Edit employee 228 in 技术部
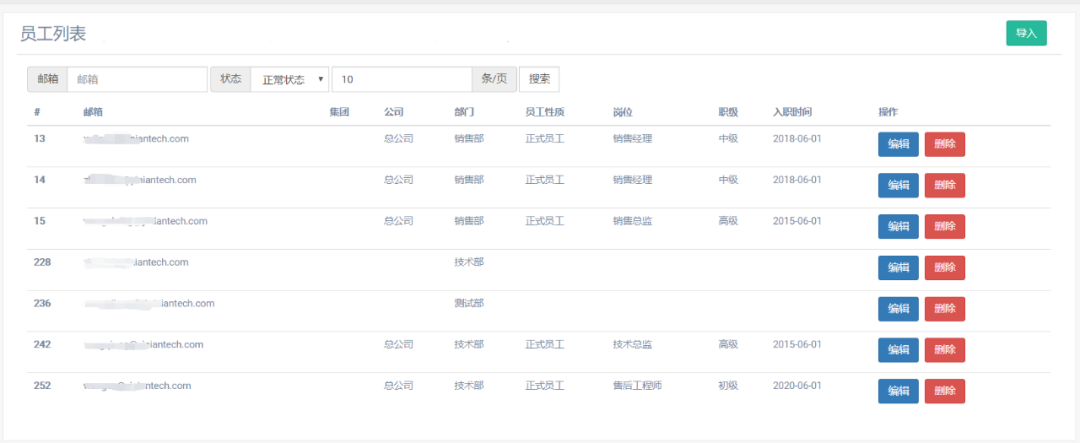Viewport: 1080px width, 443px height. tap(898, 267)
